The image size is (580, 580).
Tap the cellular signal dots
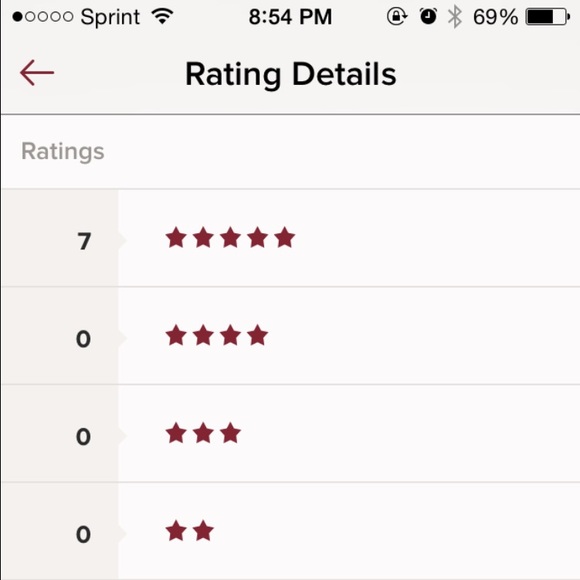pyautogui.click(x=43, y=17)
